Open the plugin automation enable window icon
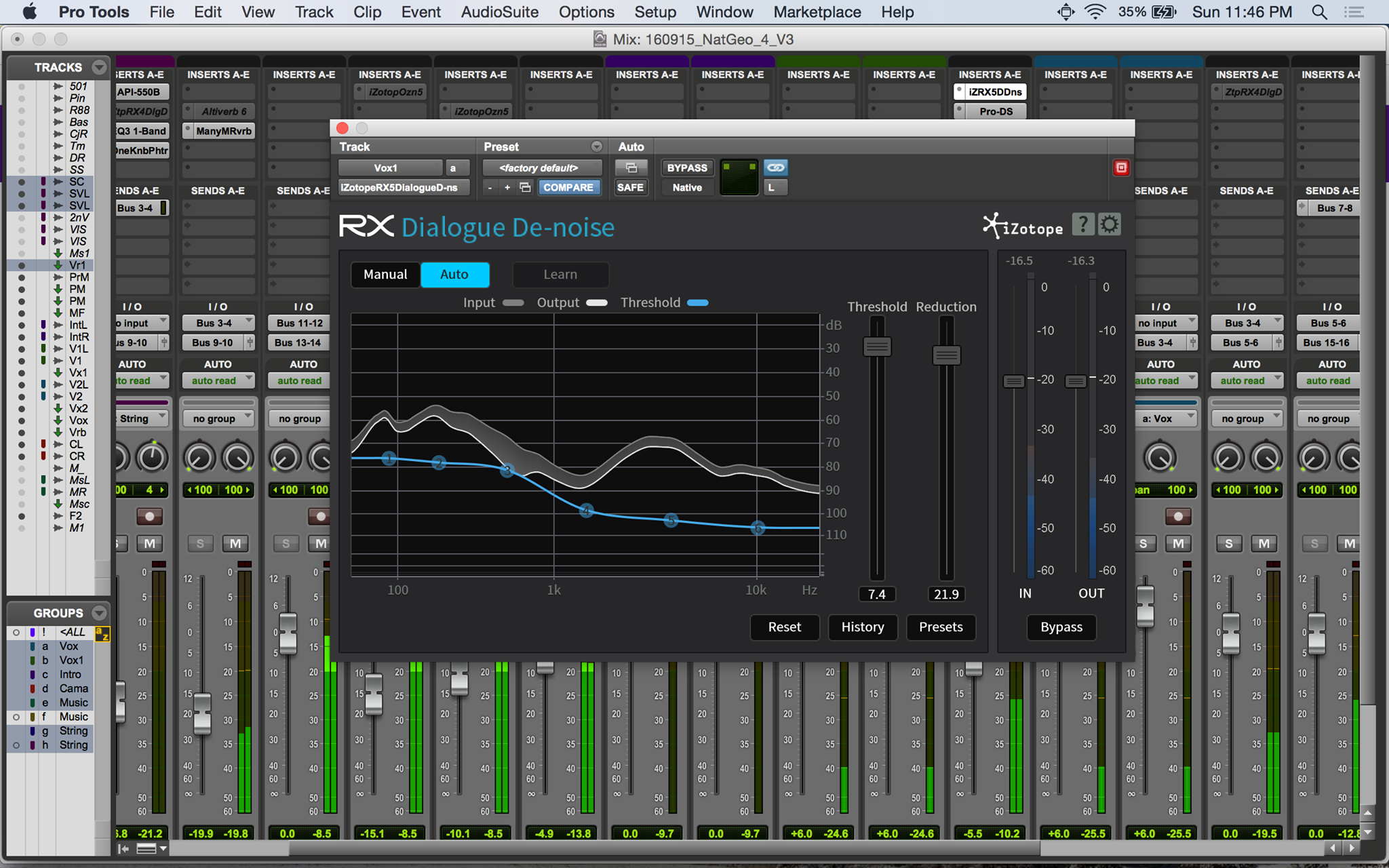Viewport: 1389px width, 868px height. [631, 167]
